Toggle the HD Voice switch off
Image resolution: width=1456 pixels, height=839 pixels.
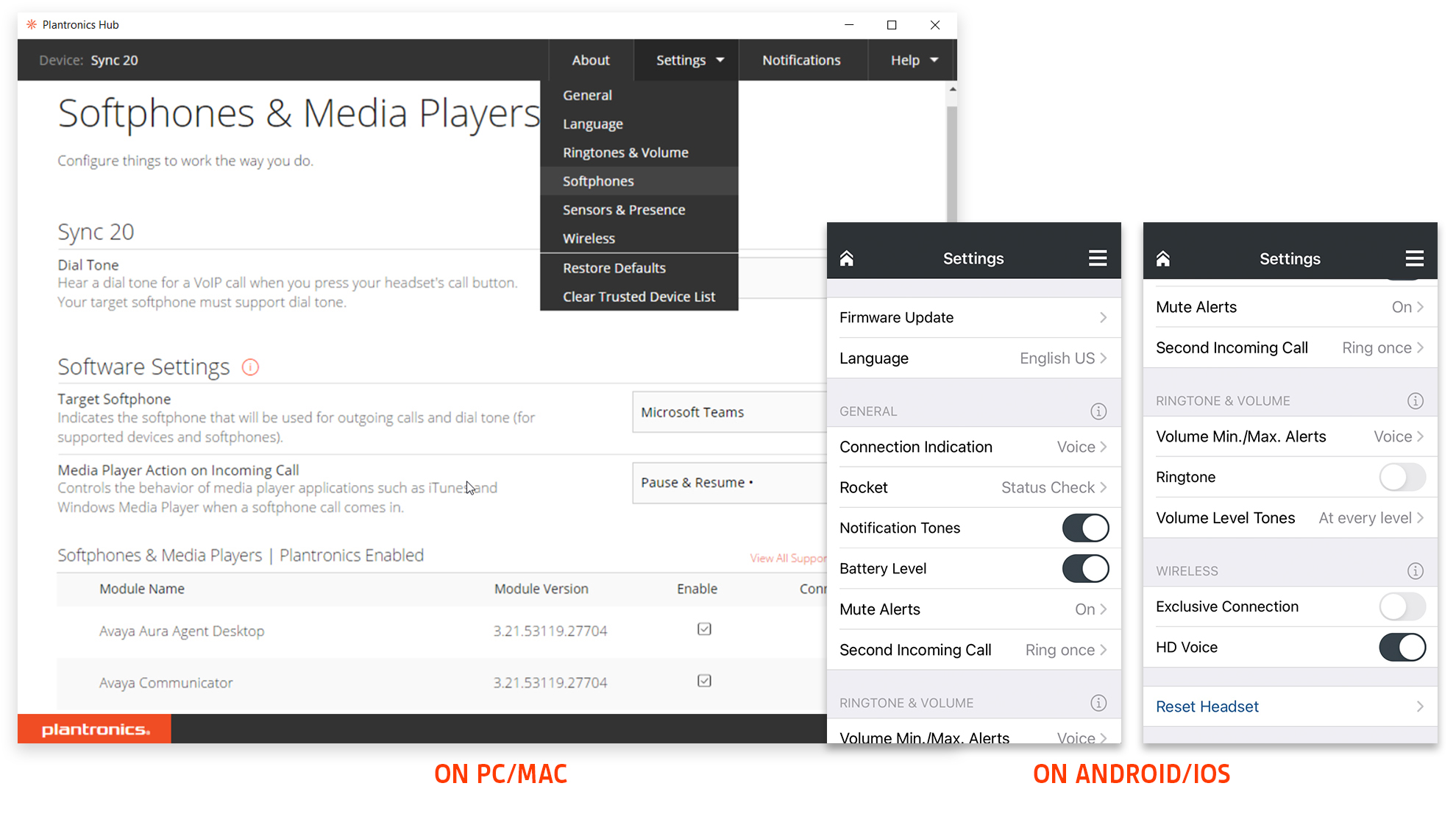click(1402, 648)
